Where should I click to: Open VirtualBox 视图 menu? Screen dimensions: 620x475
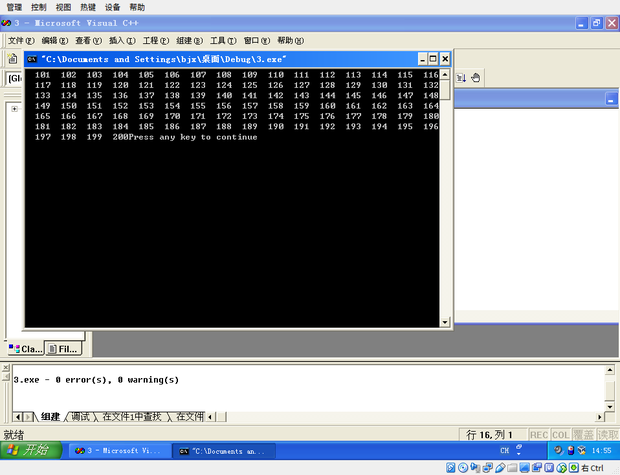coord(63,7)
